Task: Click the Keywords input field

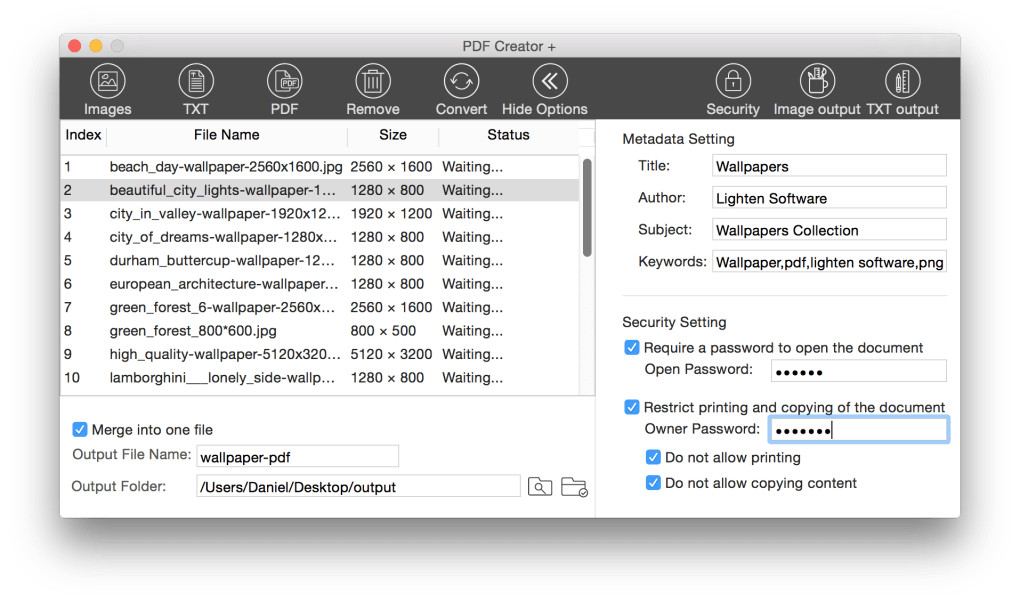Action: point(829,261)
